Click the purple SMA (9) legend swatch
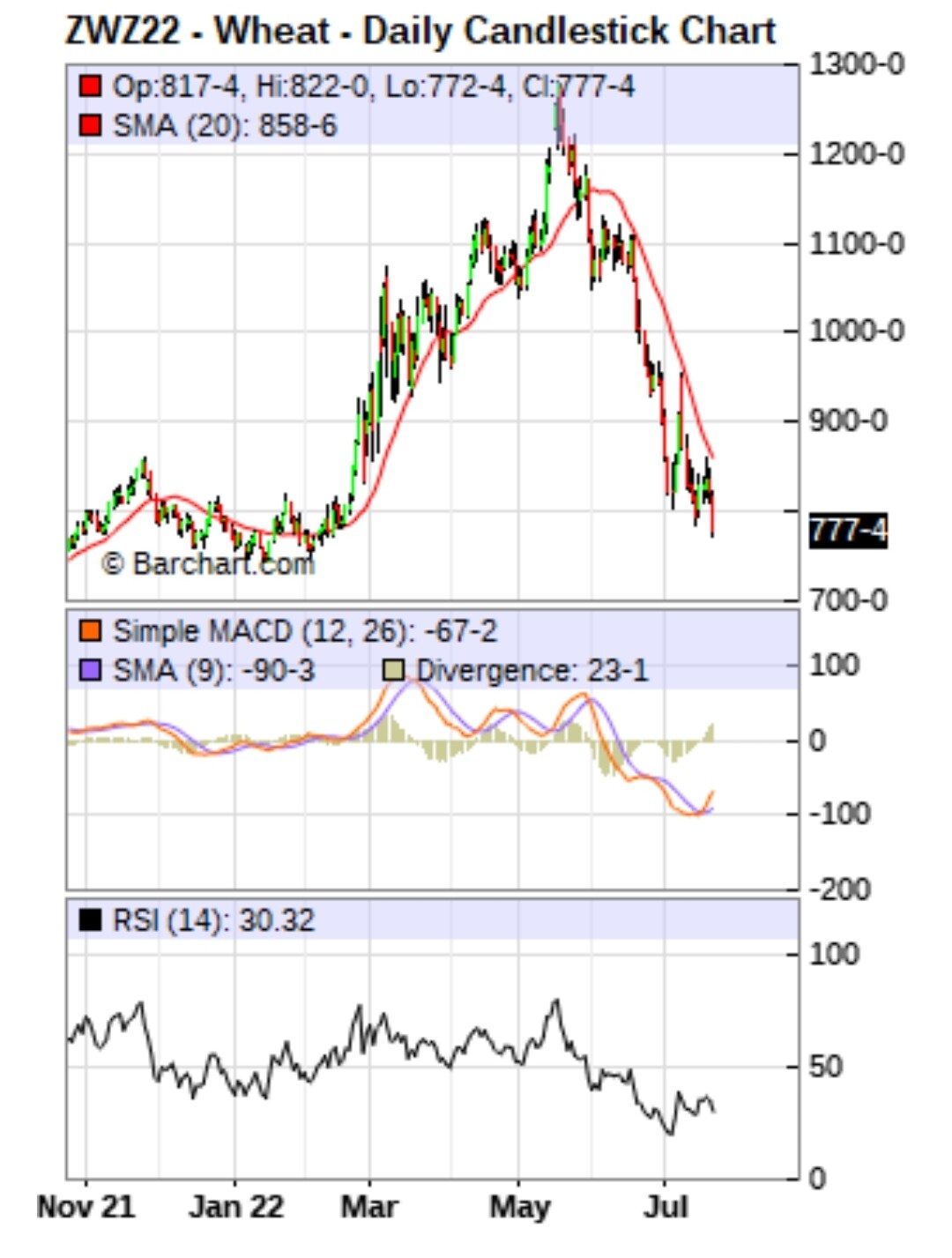The width and height of the screenshot is (952, 1258). [x=90, y=671]
